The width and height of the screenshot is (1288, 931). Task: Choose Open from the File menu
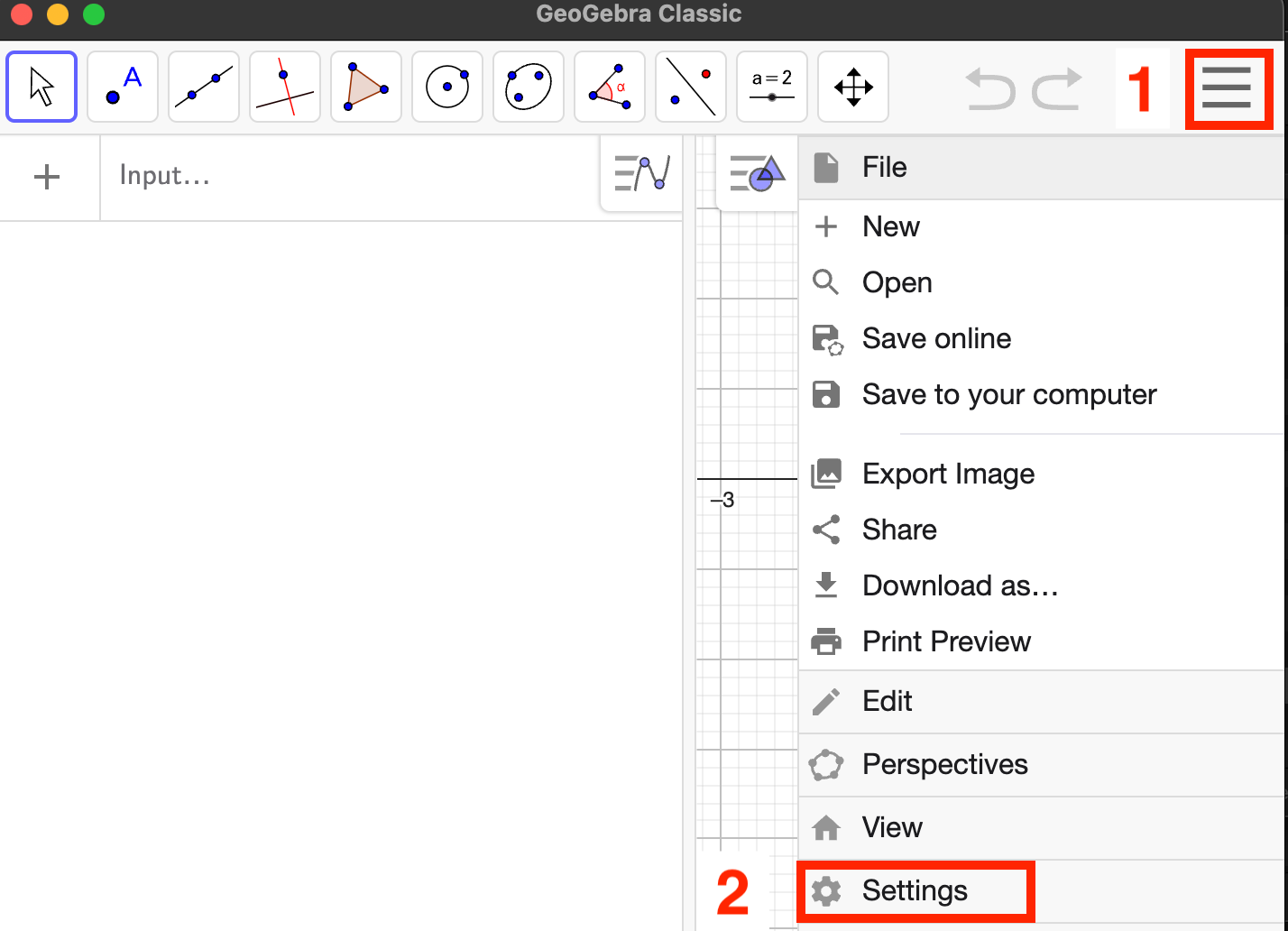(1042, 282)
